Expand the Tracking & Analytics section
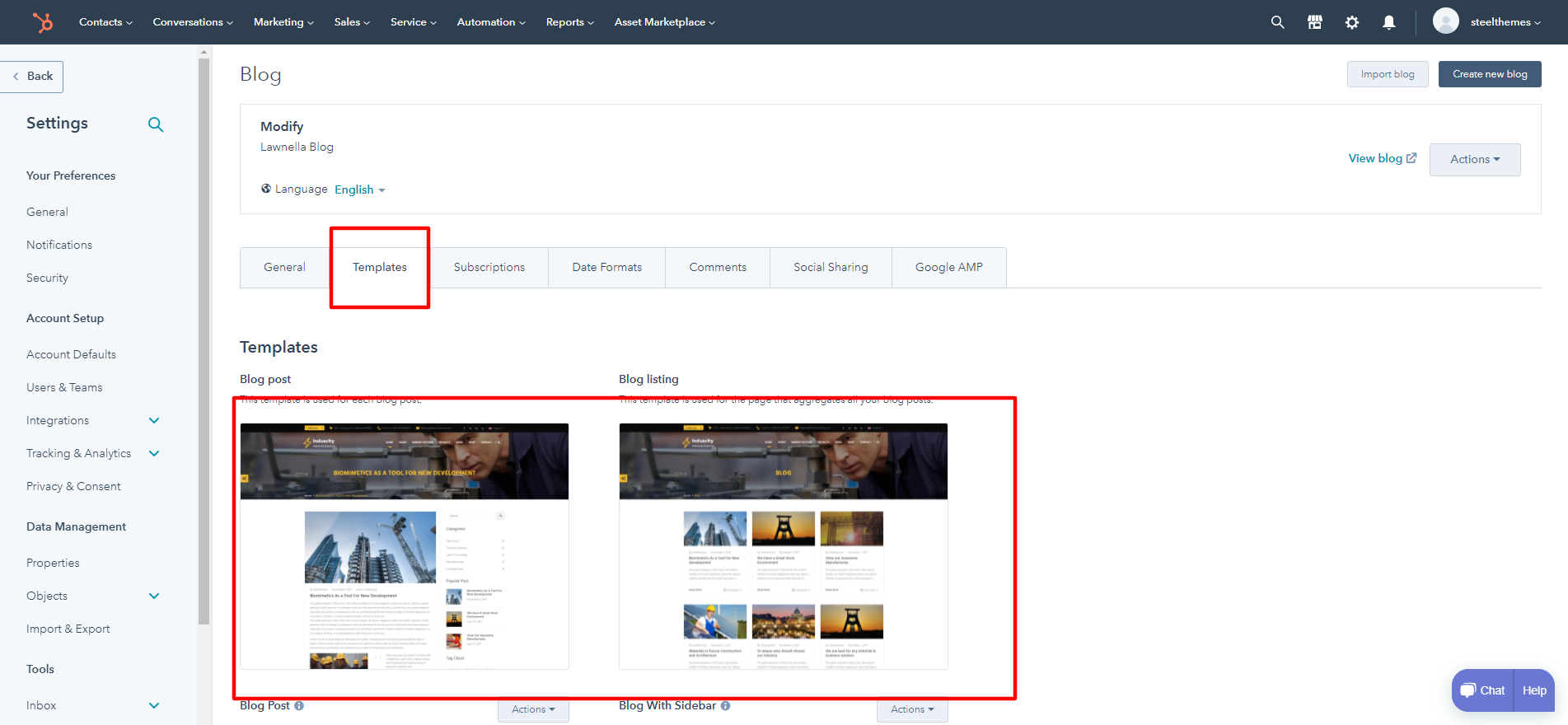Viewport: 1568px width, 725px height. (x=154, y=453)
